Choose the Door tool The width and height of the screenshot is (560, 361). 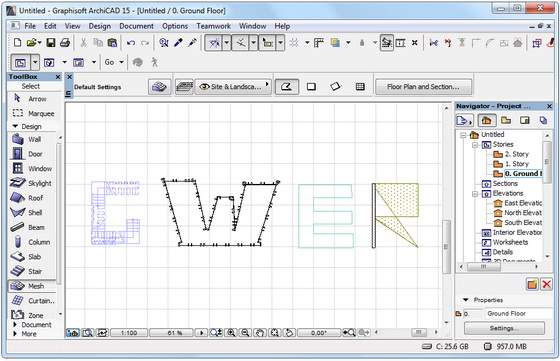(x=31, y=154)
